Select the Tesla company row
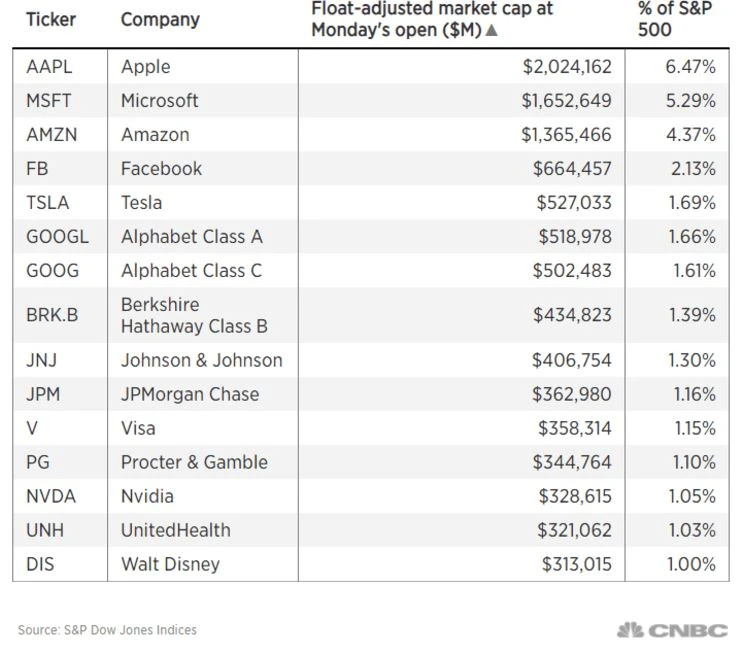 tap(141, 203)
